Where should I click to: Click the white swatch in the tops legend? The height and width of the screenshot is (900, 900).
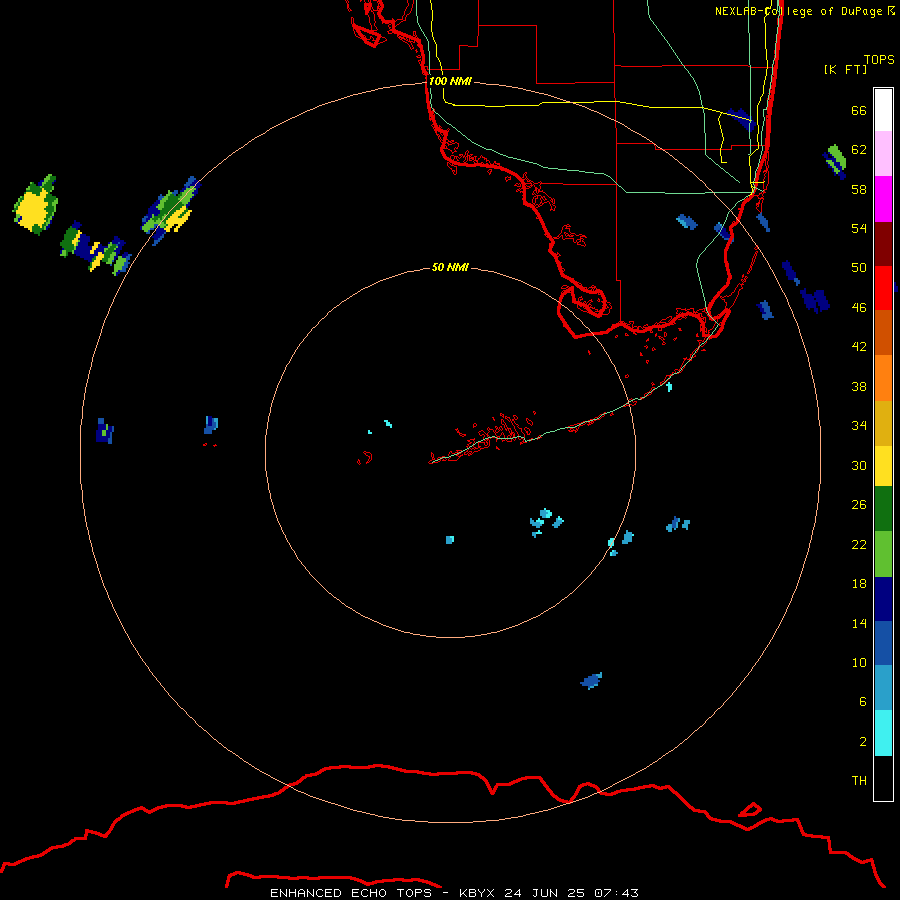883,110
